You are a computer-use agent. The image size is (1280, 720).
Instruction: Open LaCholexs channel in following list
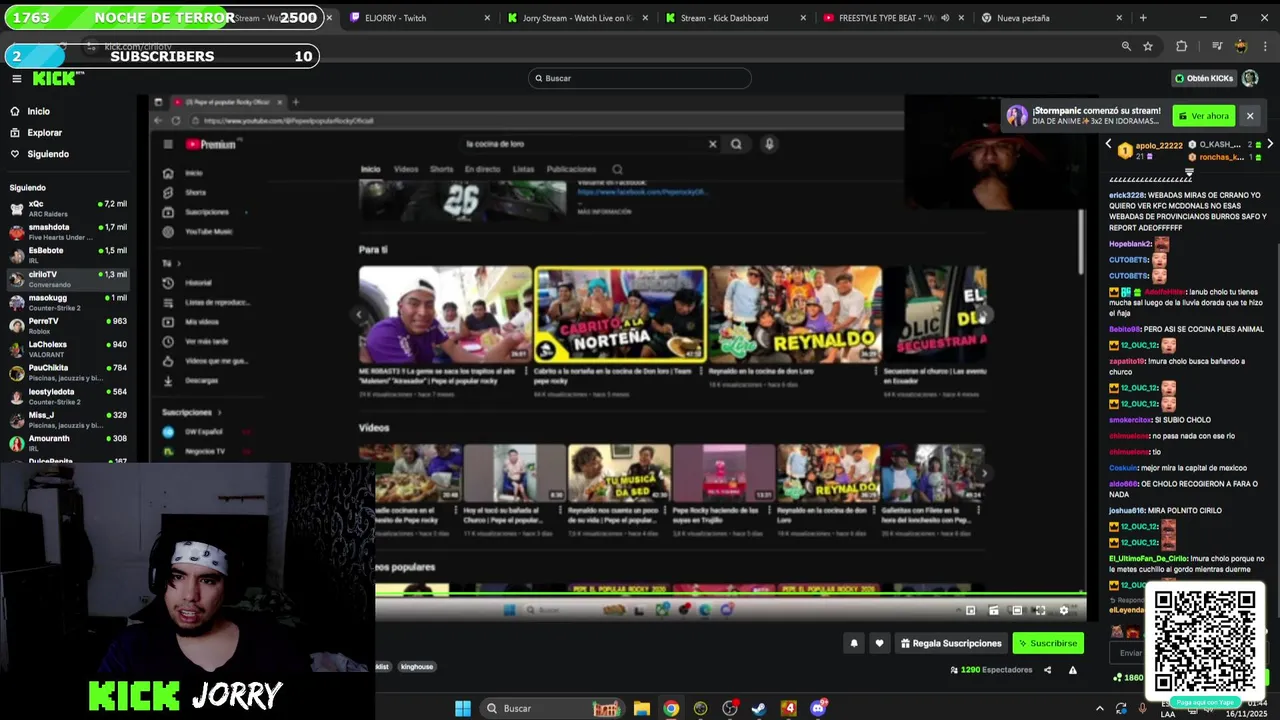click(68, 349)
